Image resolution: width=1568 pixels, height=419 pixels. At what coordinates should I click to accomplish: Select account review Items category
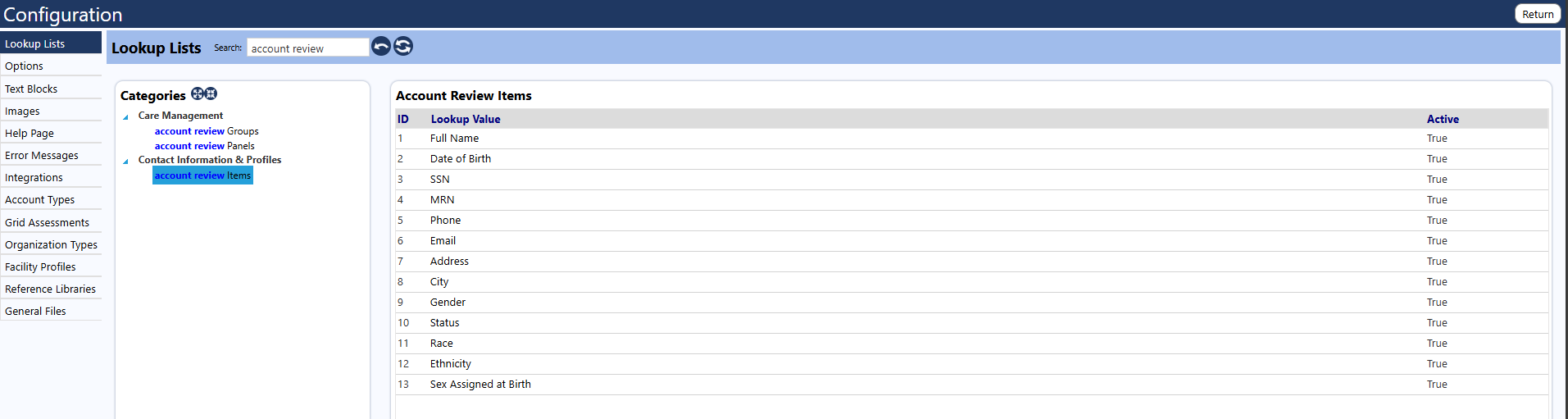click(x=202, y=175)
